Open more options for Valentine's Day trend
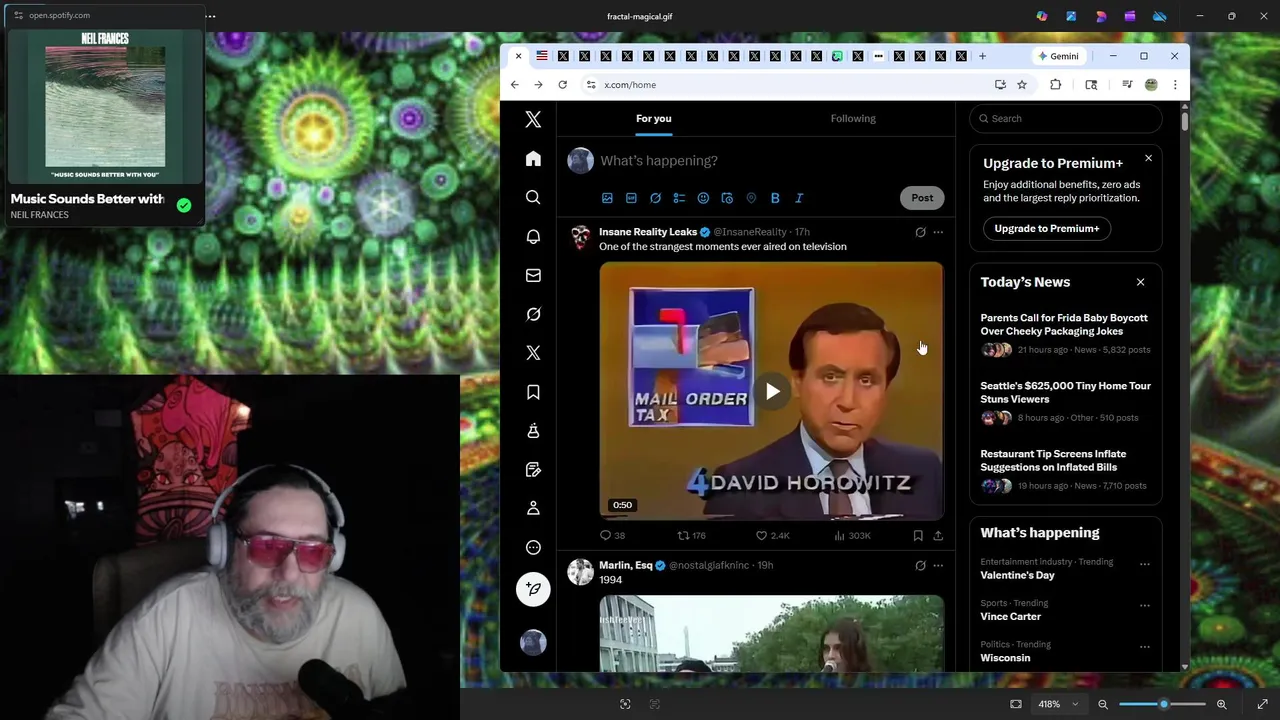1280x720 pixels. click(x=1145, y=564)
